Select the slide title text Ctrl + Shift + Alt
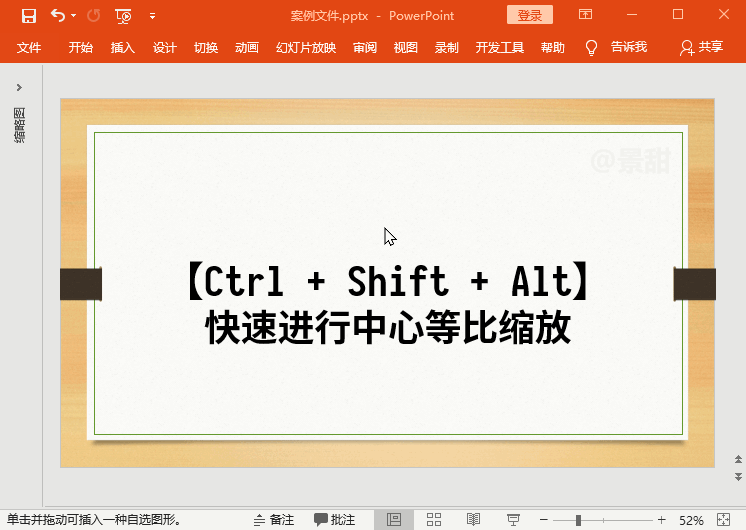Screen dimensions: 746x530 tap(388, 281)
